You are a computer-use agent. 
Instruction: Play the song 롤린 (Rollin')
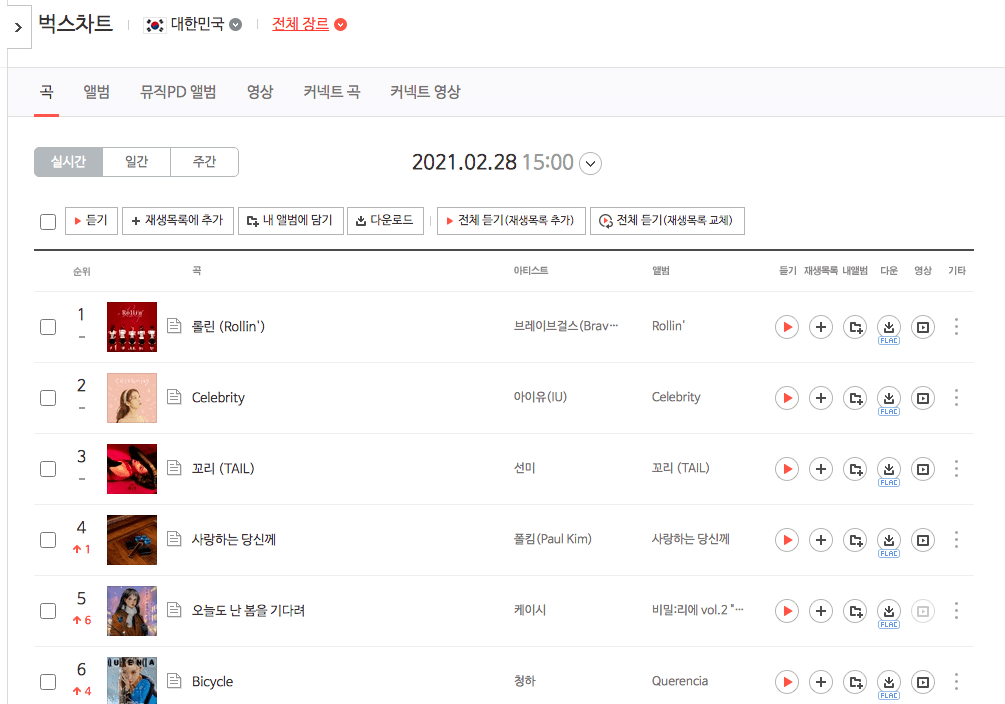(x=786, y=327)
